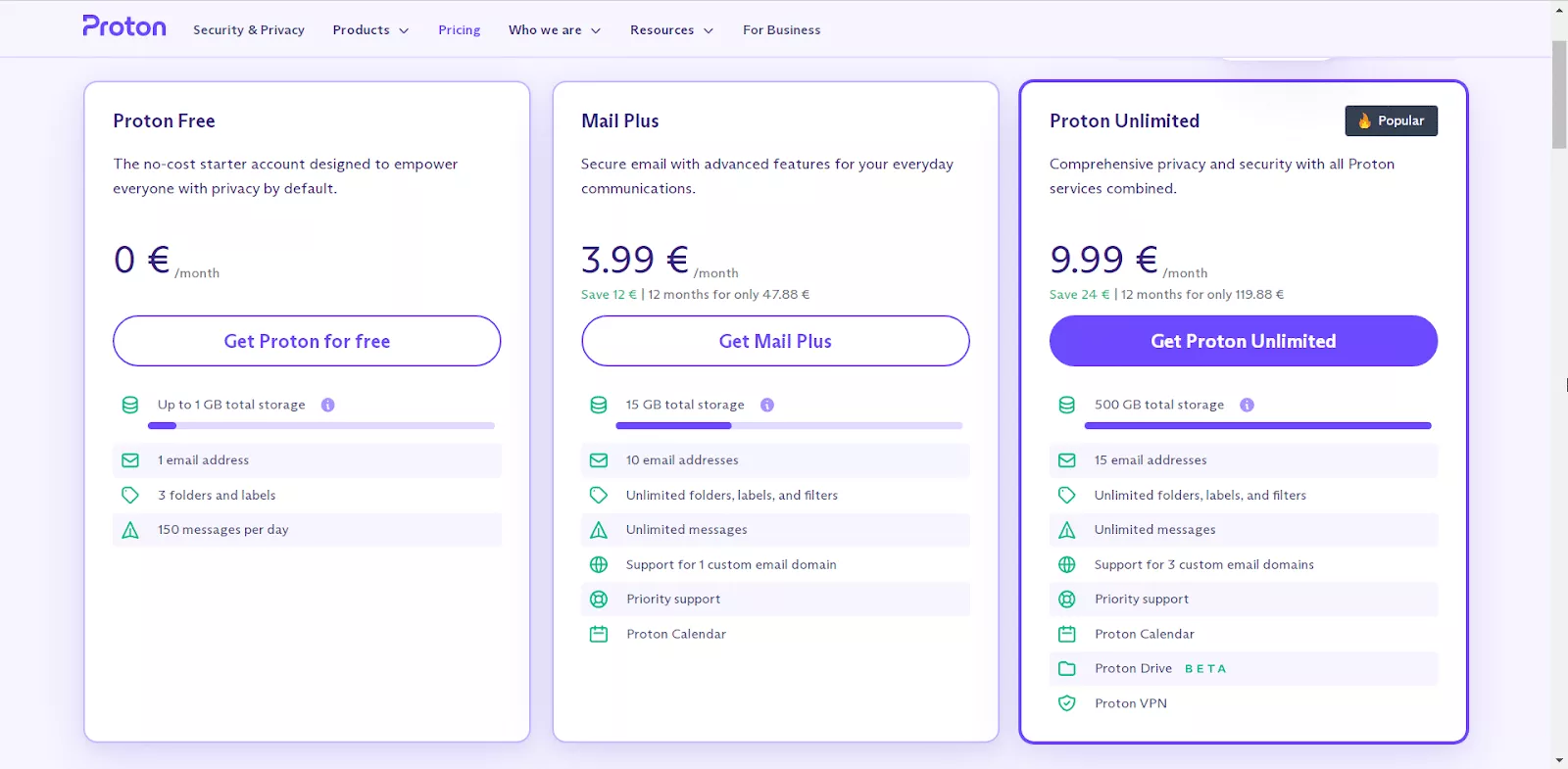The image size is (1568, 769).
Task: Click Mail Plus 'Proton Calendar' text
Action: 676,635
